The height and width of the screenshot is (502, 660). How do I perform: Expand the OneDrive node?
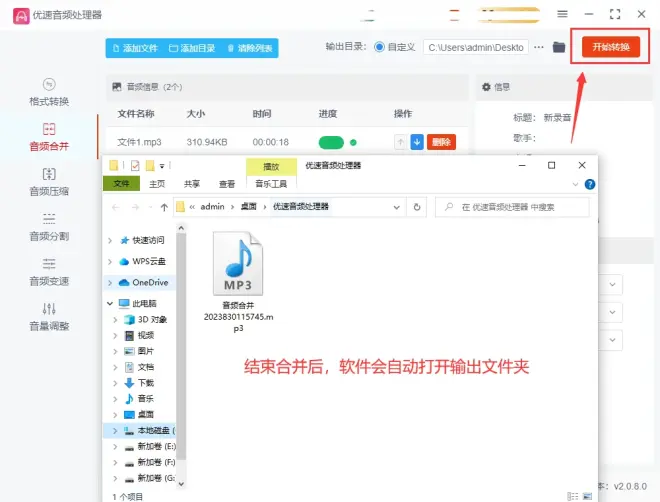110,283
